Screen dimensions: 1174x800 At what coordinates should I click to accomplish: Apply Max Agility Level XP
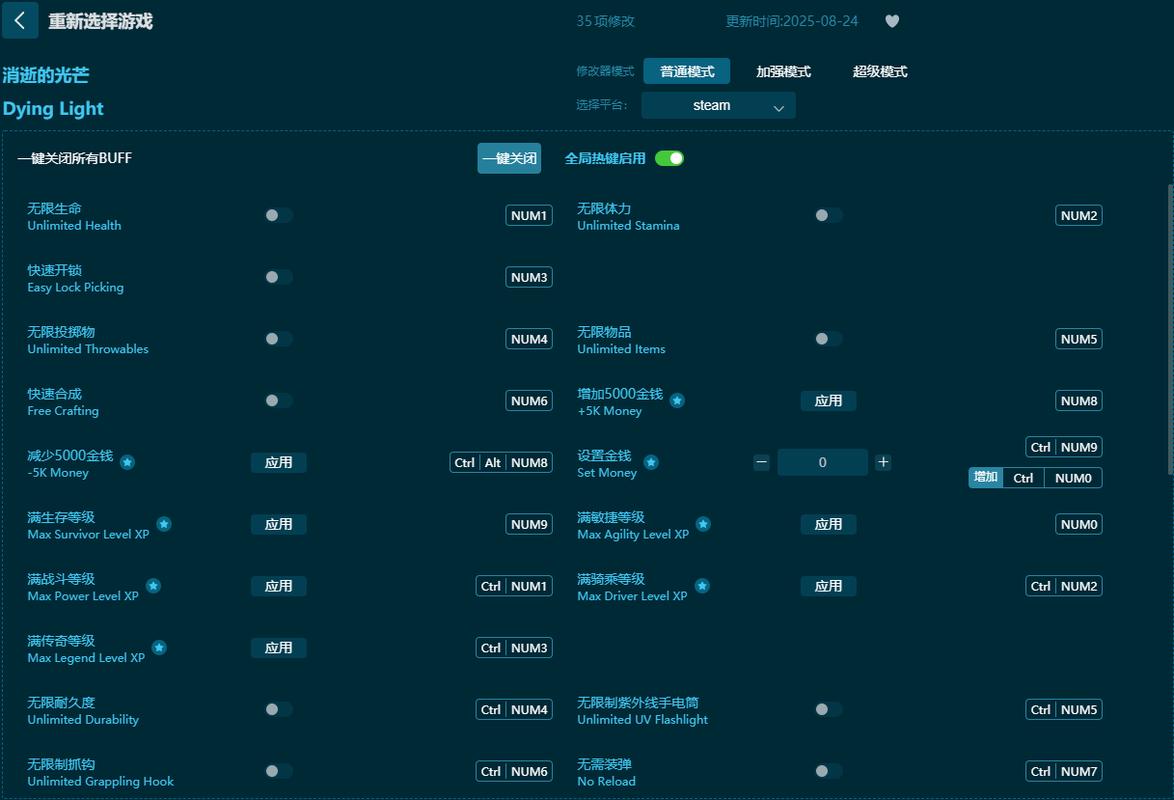click(x=828, y=524)
